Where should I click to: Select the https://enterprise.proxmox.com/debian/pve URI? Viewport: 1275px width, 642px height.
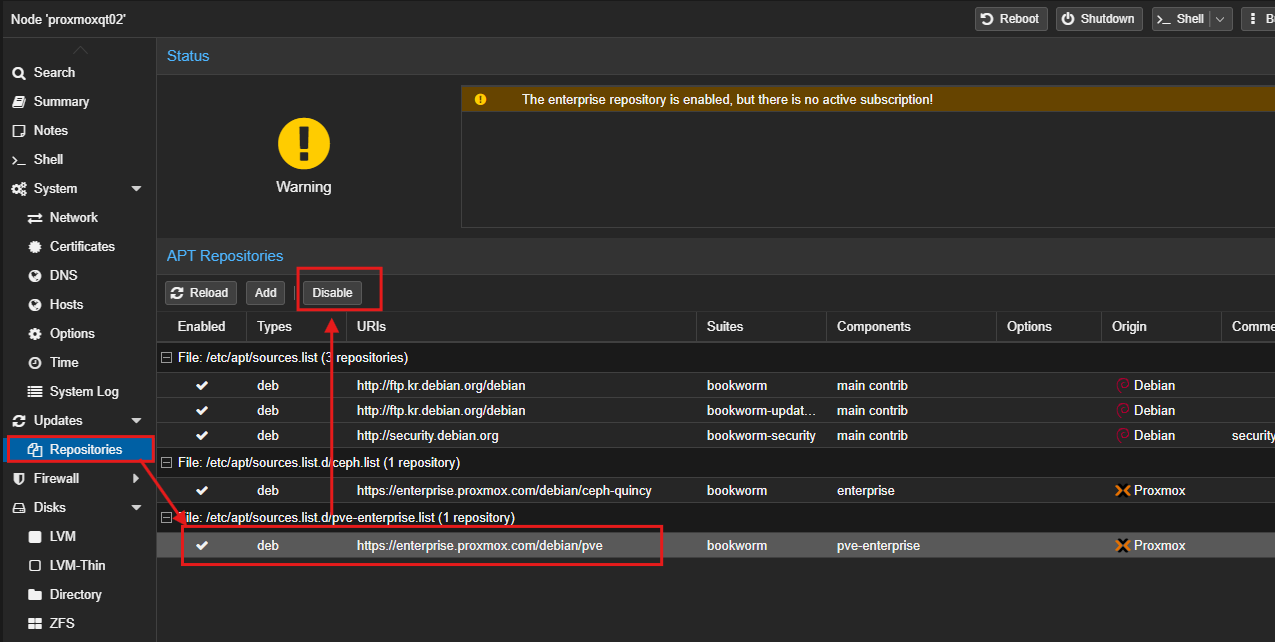coord(480,545)
